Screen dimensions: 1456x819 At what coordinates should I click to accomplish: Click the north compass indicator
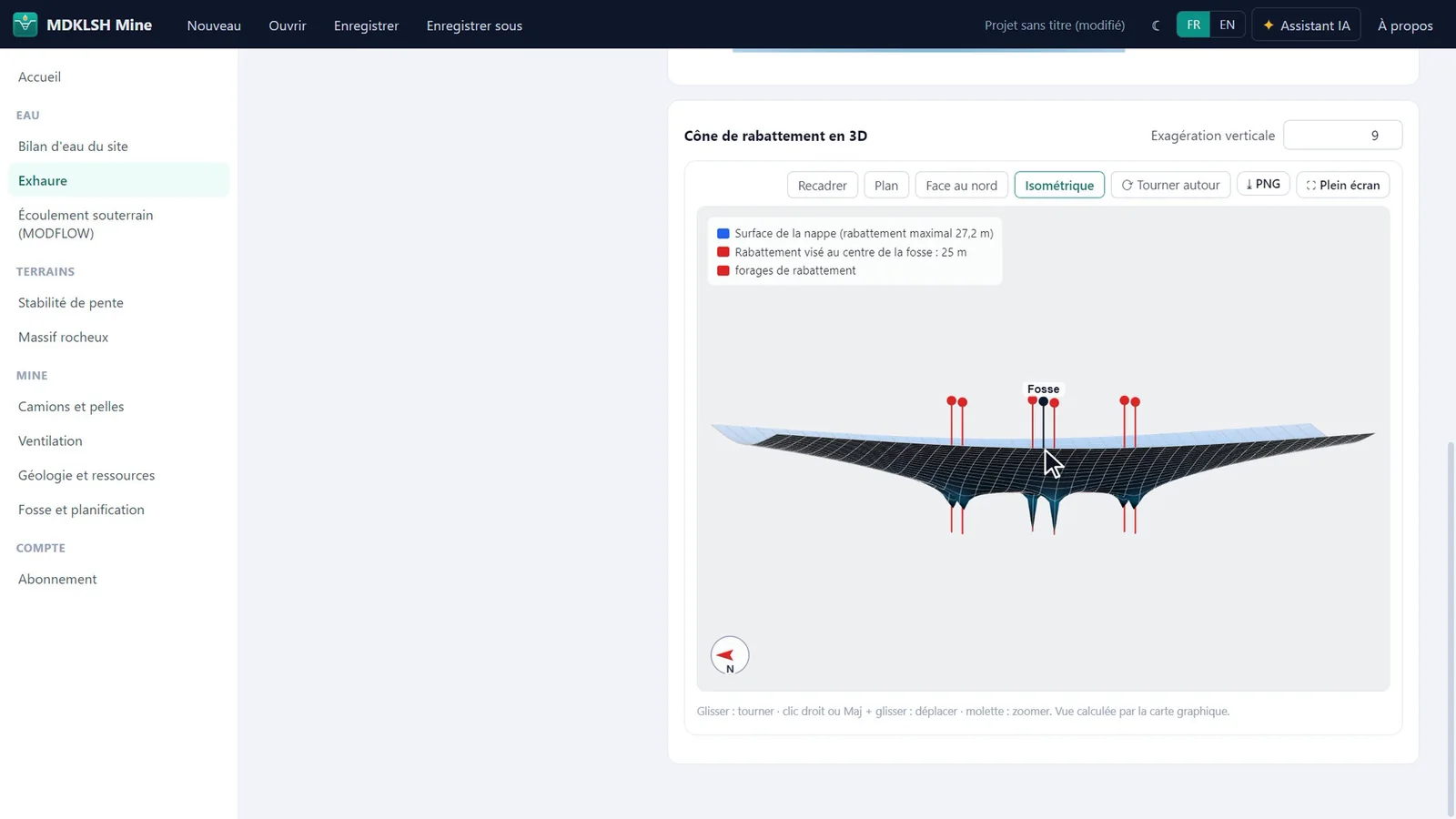(730, 655)
